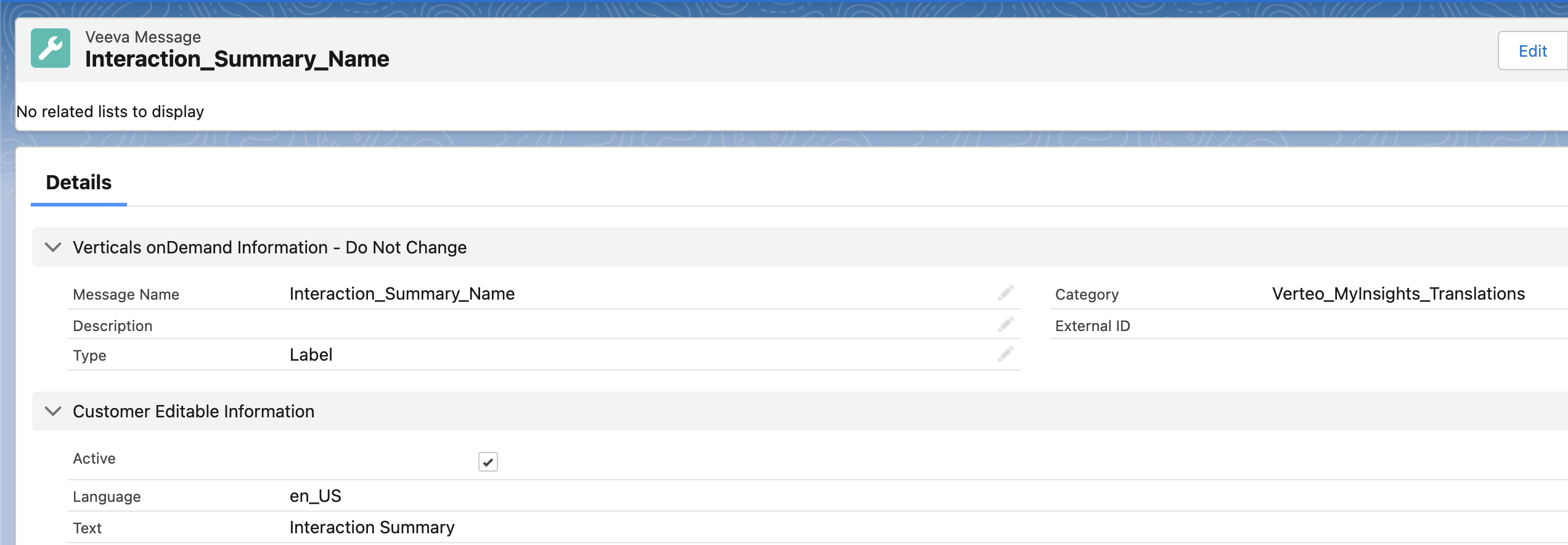The height and width of the screenshot is (545, 1568).
Task: Click the Category value Verteo_MyInsights_Translations
Action: (x=1398, y=294)
